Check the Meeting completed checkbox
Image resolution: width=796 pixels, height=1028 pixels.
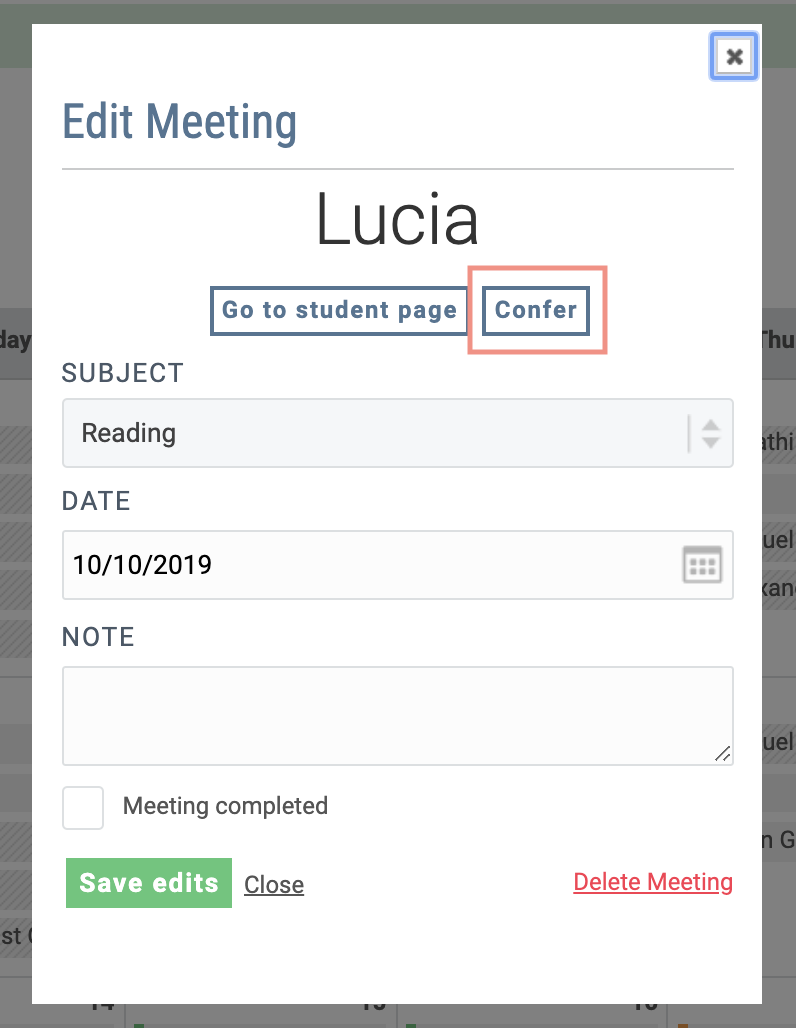tap(83, 807)
